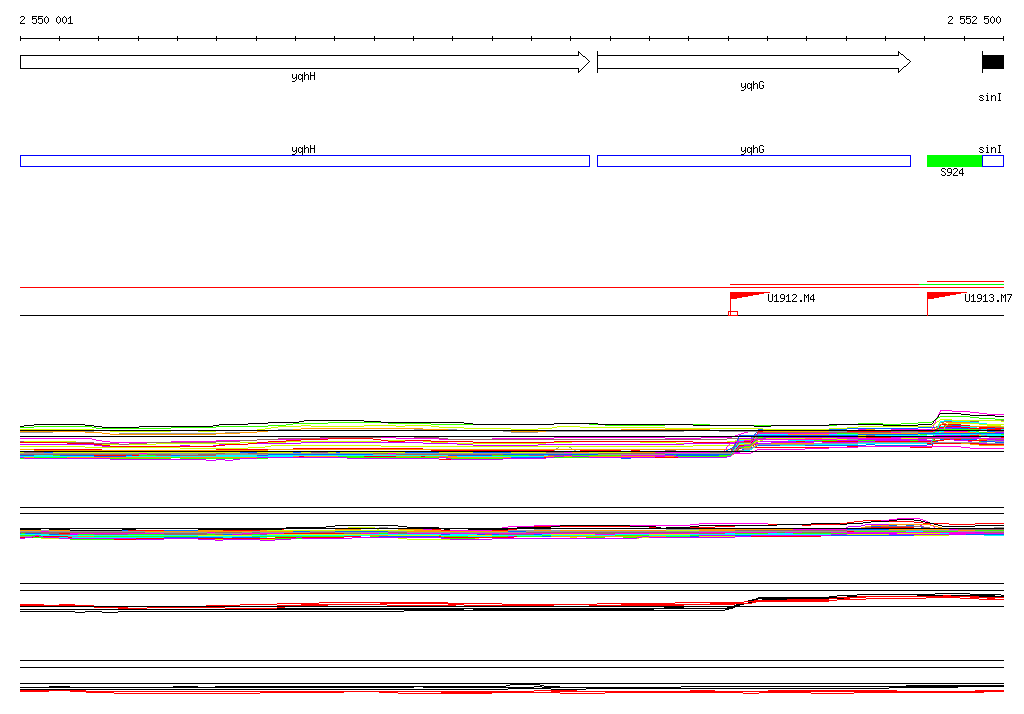1024x714 pixels.
Task: Click the blue-outlined yqhH segment box
Action: (x=304, y=161)
